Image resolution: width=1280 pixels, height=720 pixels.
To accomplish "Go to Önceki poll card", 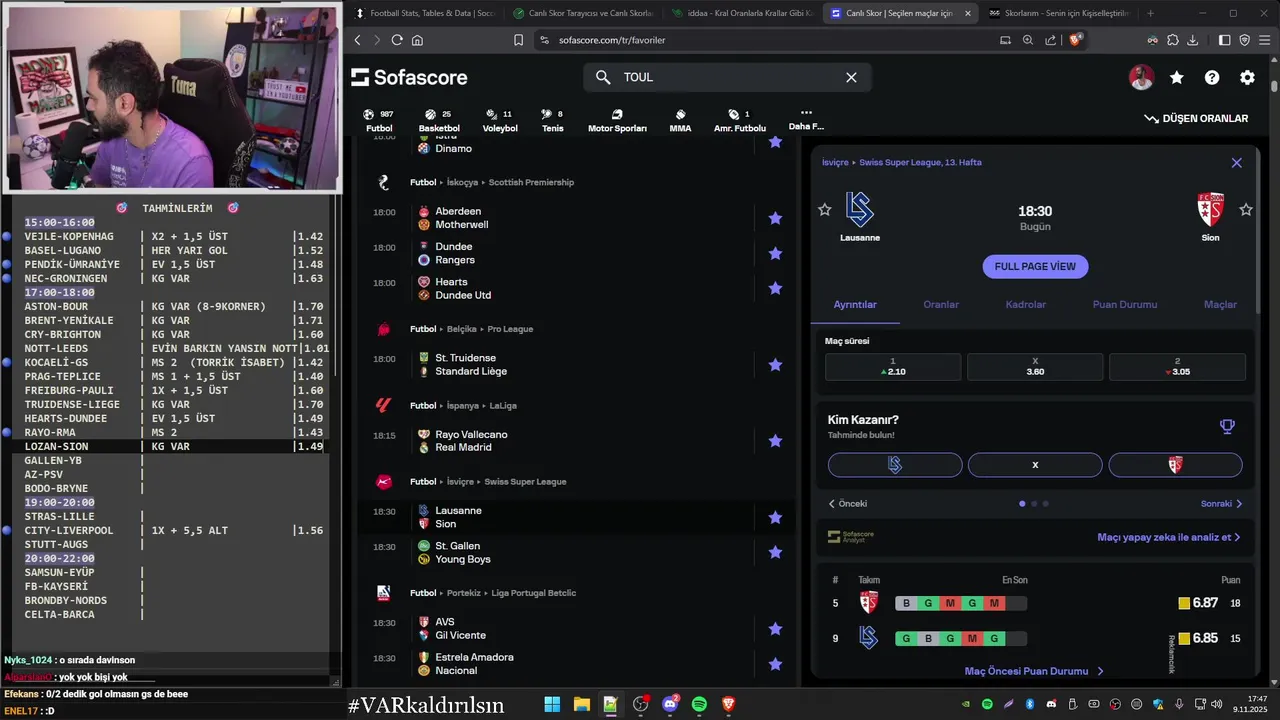I will 848,504.
